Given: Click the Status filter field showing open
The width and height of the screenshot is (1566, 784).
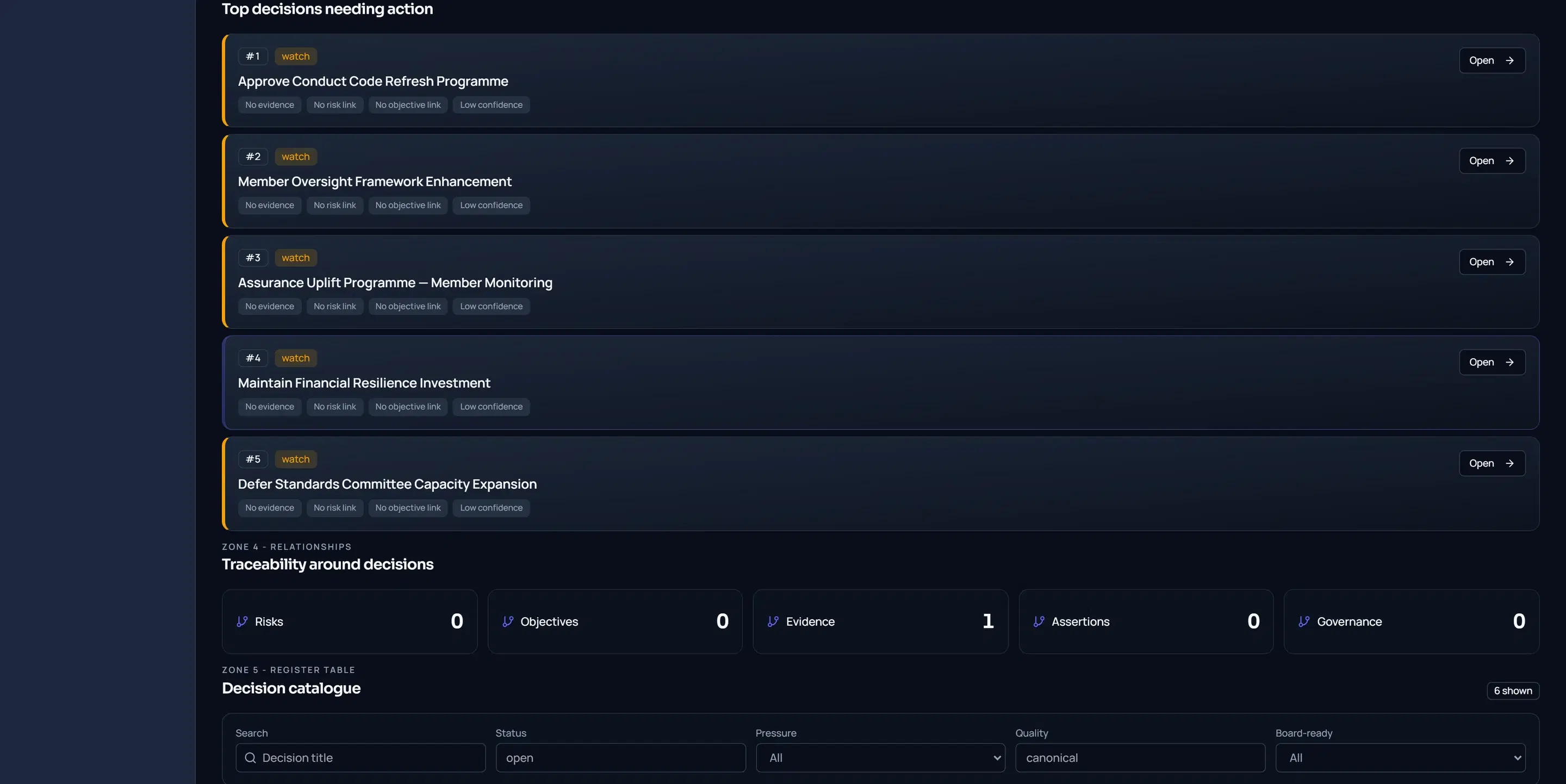Looking at the screenshot, I should point(620,757).
